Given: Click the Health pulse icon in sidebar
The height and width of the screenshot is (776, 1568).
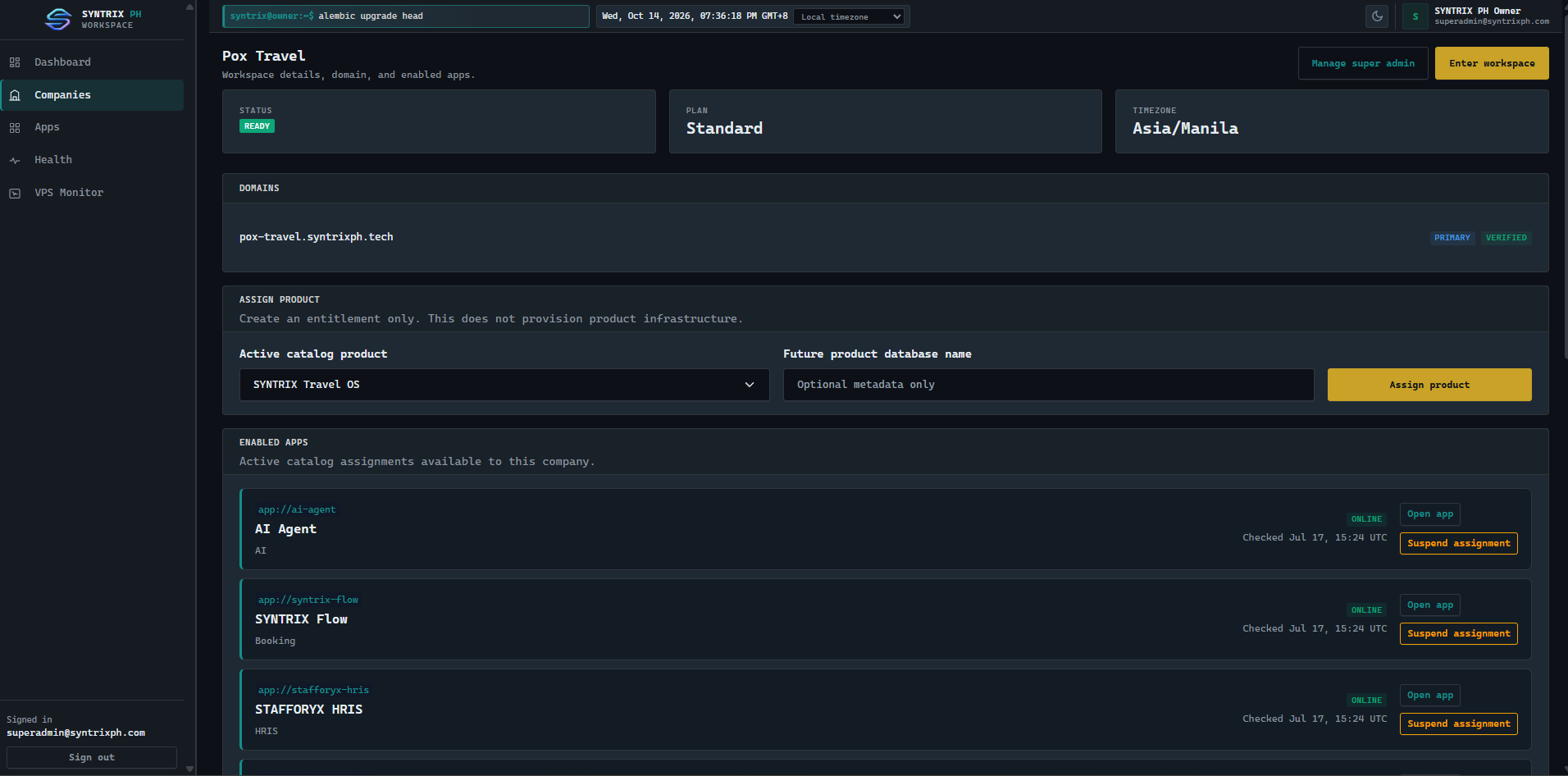Looking at the screenshot, I should (x=15, y=161).
